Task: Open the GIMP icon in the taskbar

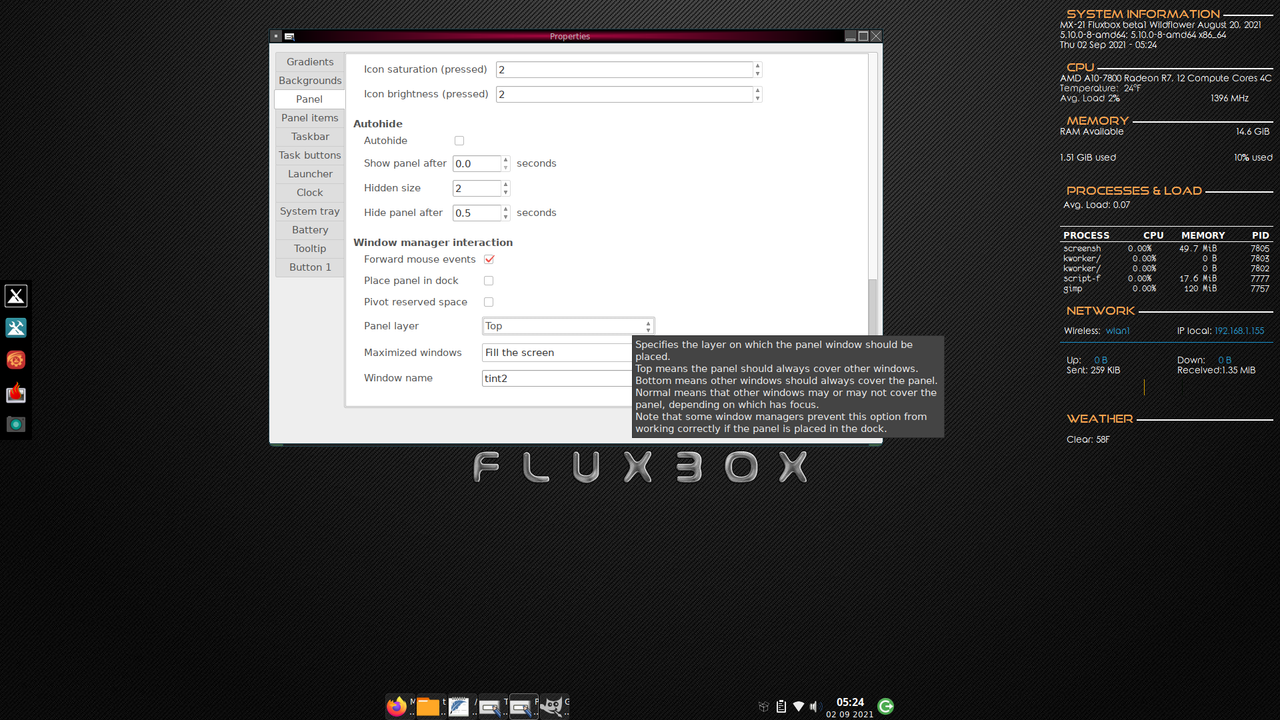Action: coord(552,706)
